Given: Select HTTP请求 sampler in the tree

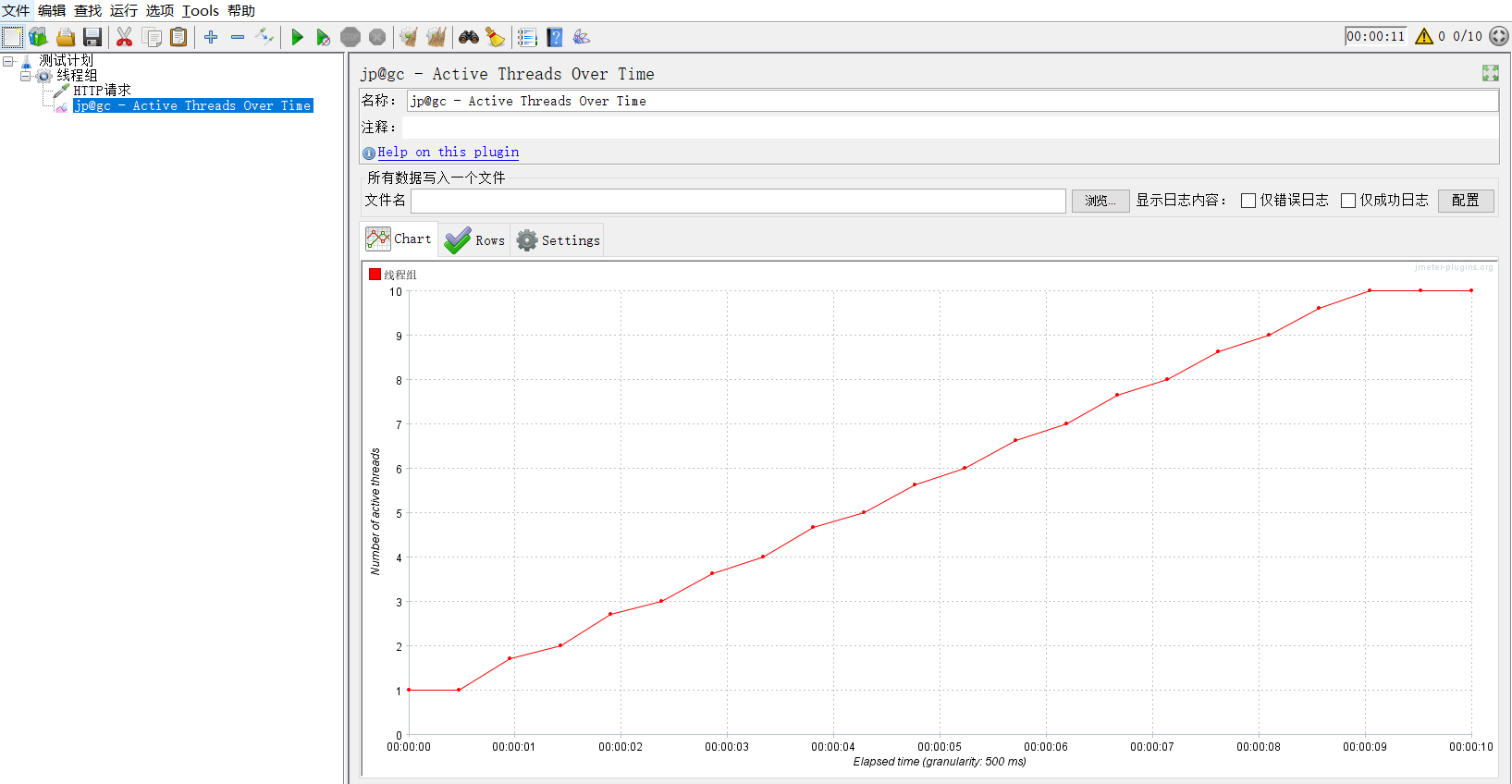Looking at the screenshot, I should pyautogui.click(x=102, y=91).
